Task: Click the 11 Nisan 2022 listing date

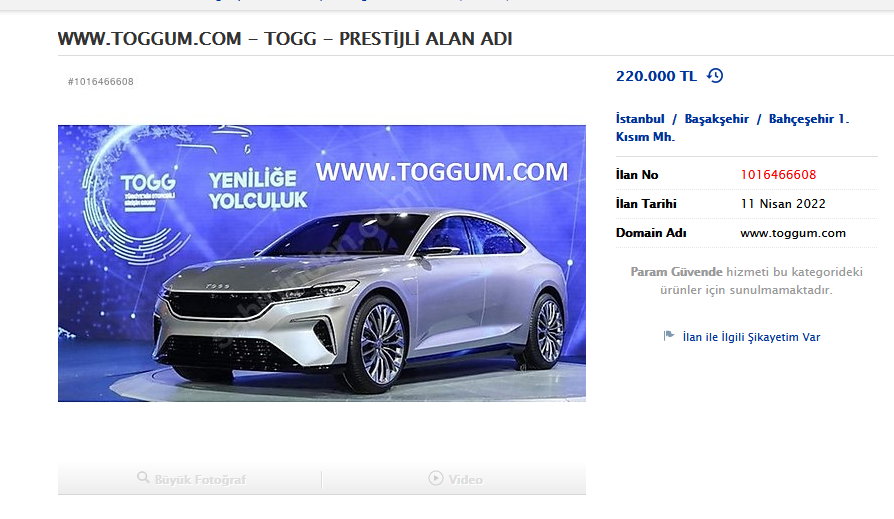Action: (783, 204)
